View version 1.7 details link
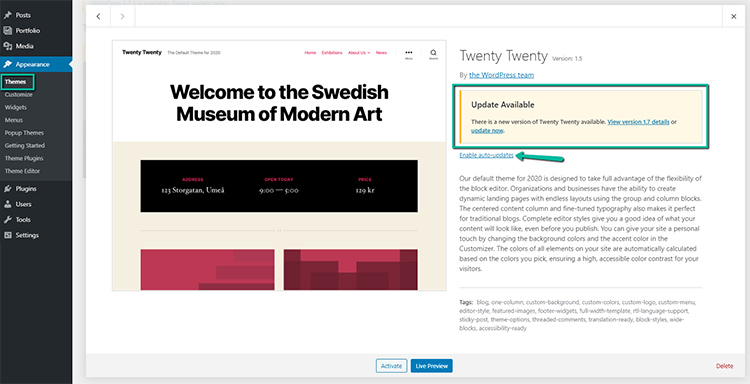This screenshot has width=750, height=384. 638,122
